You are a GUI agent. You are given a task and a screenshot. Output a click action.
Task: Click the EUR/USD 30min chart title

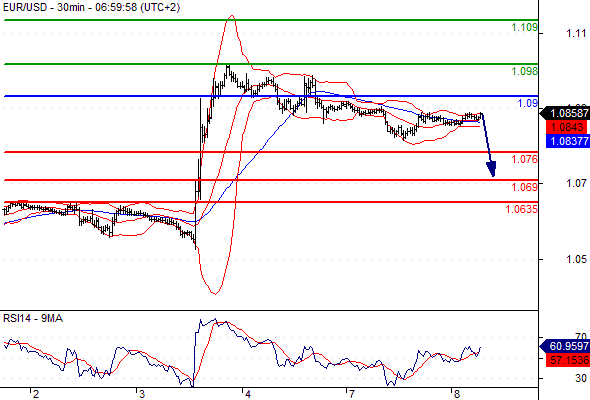click(x=91, y=7)
